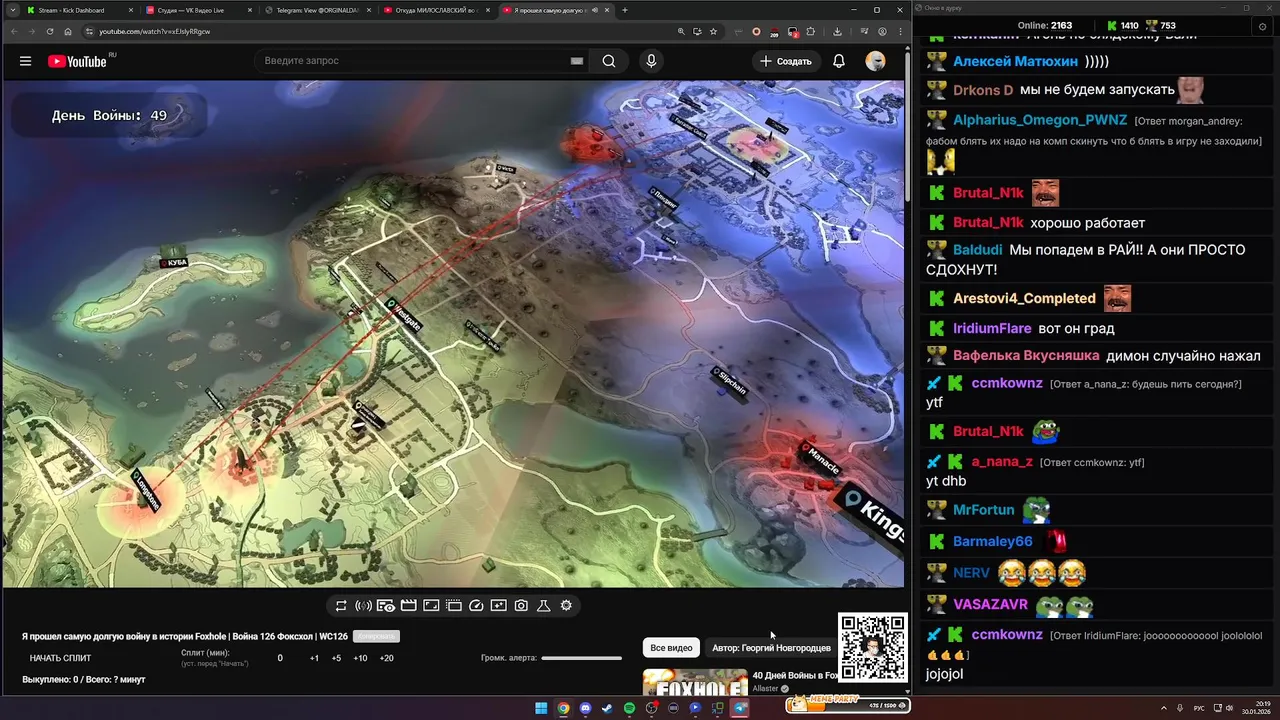Open the flask experiments icon
1280x720 pixels.
click(544, 606)
